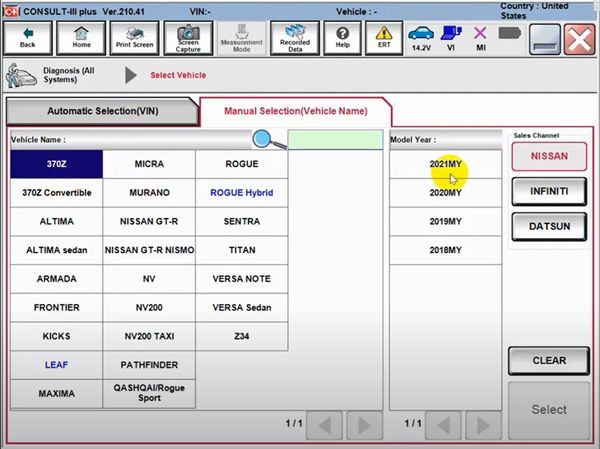Go to Home screen icon
The width and height of the screenshot is (600, 449).
click(x=81, y=38)
